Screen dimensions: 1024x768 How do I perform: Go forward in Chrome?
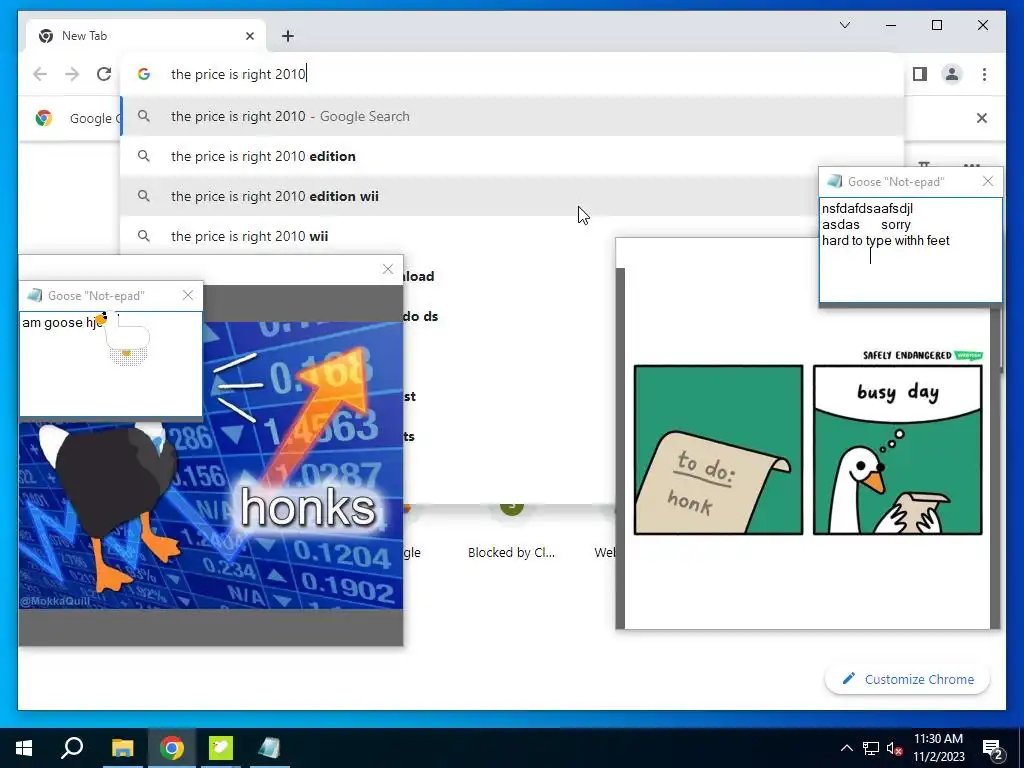(x=72, y=74)
